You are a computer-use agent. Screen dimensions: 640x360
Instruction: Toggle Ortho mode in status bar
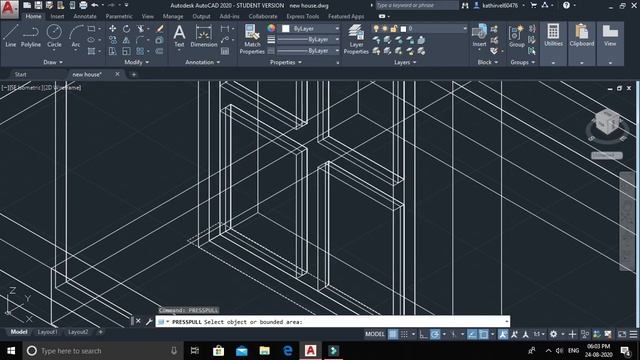pos(424,334)
